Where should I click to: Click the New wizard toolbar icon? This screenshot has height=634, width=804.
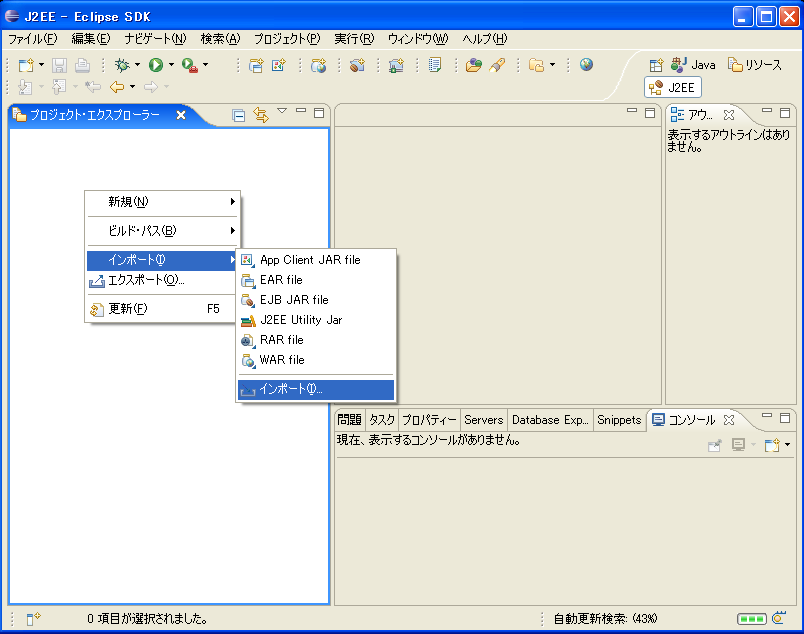26,65
